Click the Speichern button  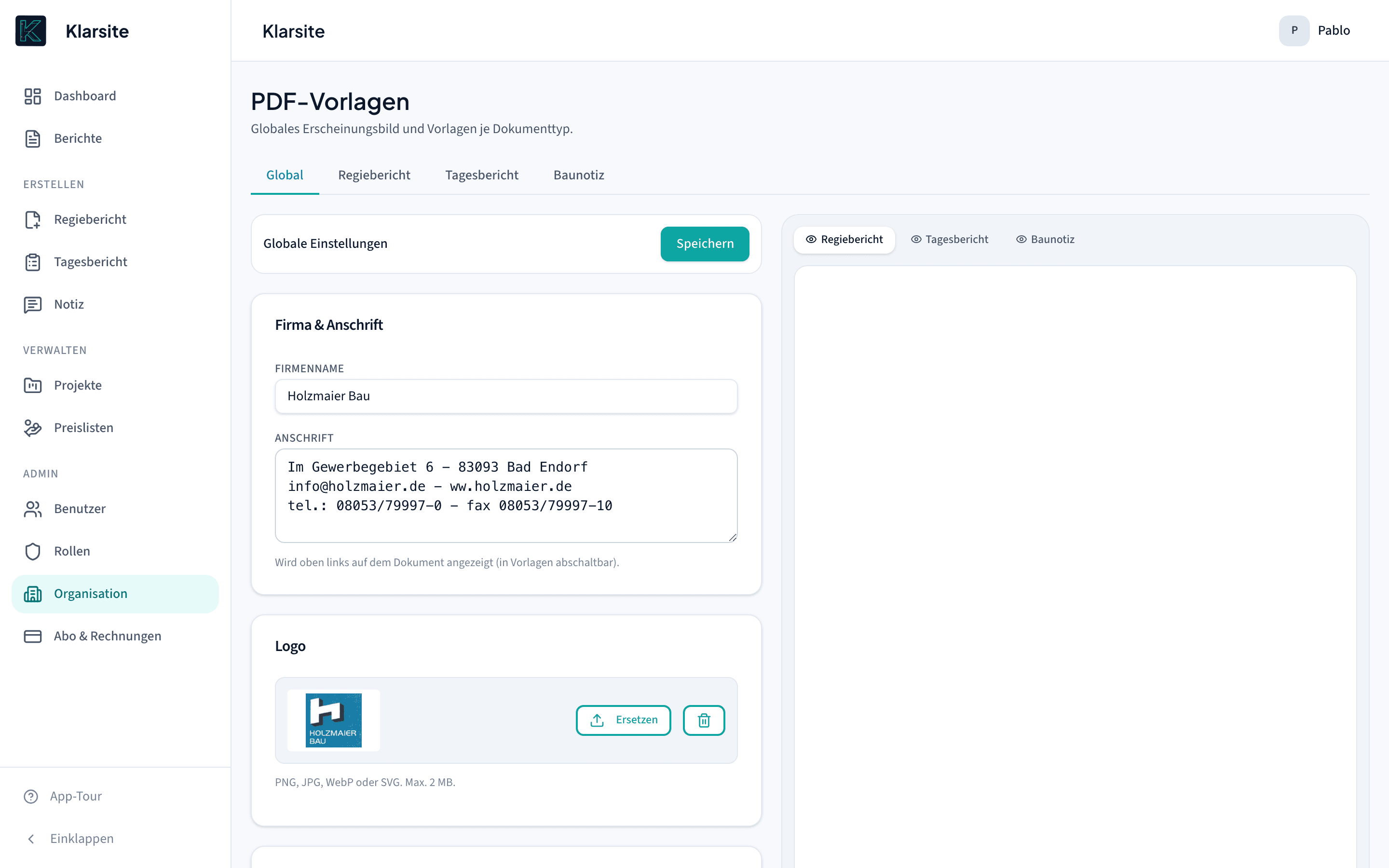[705, 244]
